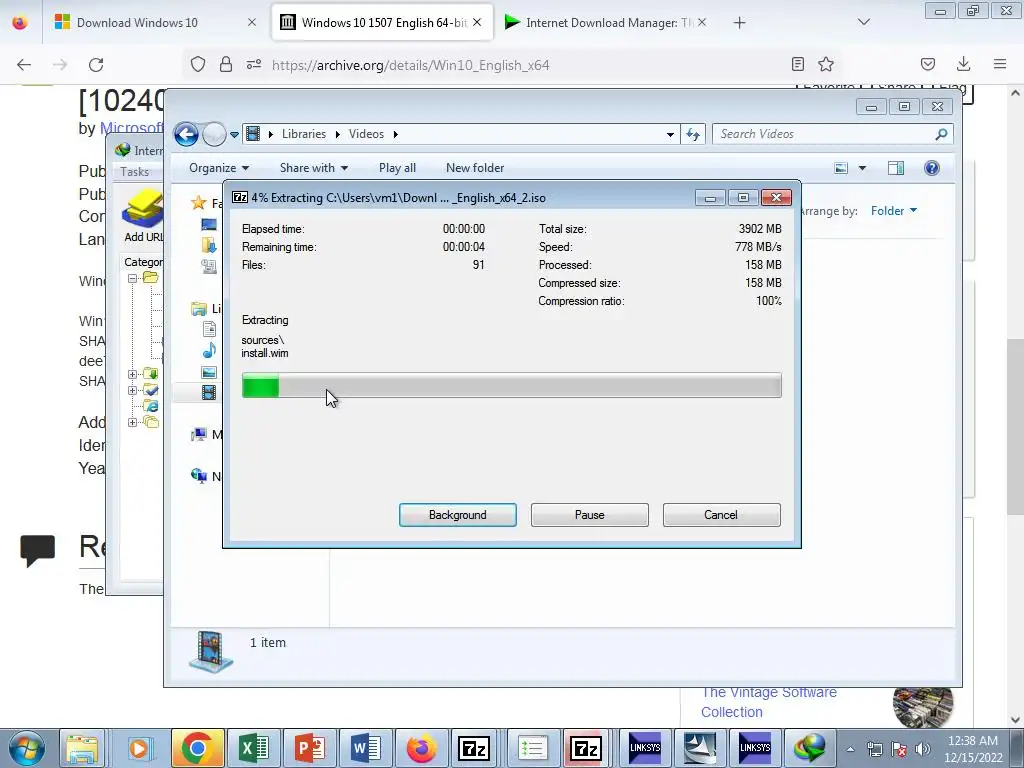
Task: Click Favorites star in Explorer sidebar
Action: (x=199, y=203)
